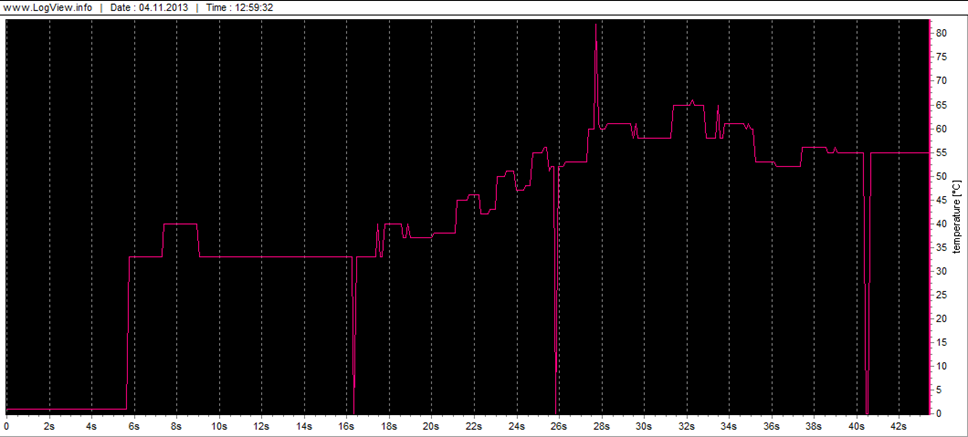Screen dimensions: 968x437
Task: Click the Time 12:59:32 header text
Action: tap(239, 8)
